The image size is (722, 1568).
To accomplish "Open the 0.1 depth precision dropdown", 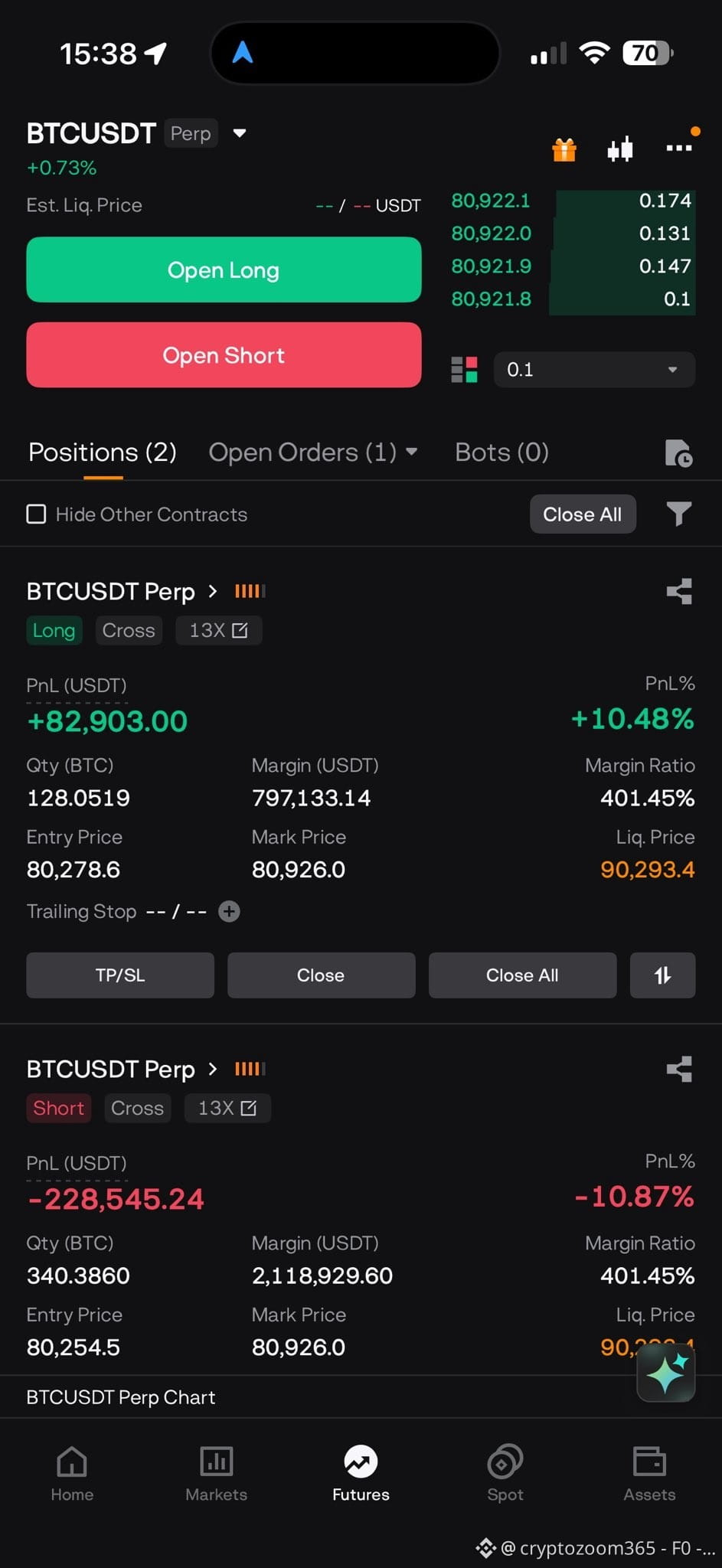I will coord(594,370).
